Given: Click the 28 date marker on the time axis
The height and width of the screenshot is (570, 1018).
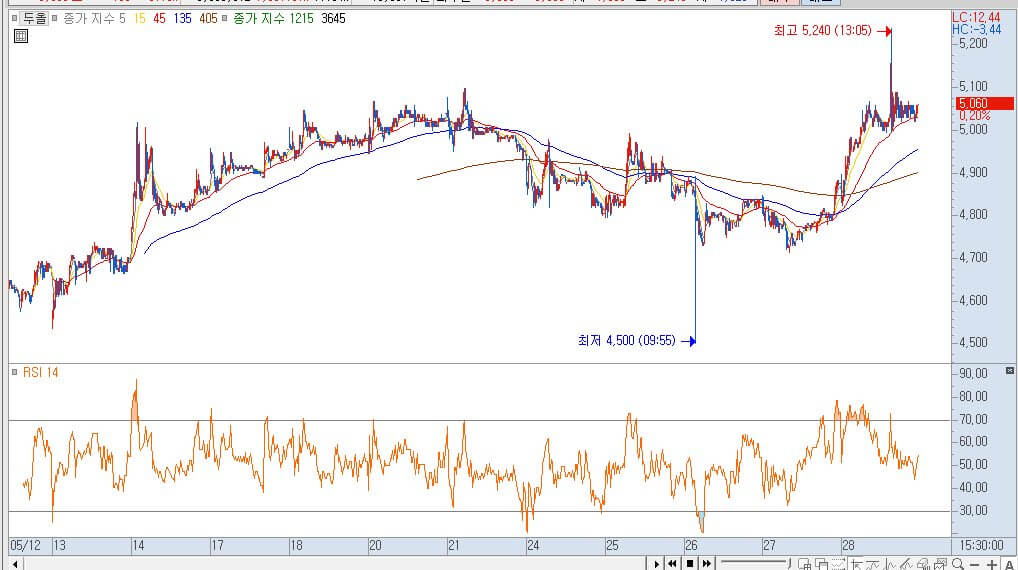Looking at the screenshot, I should pos(849,545).
